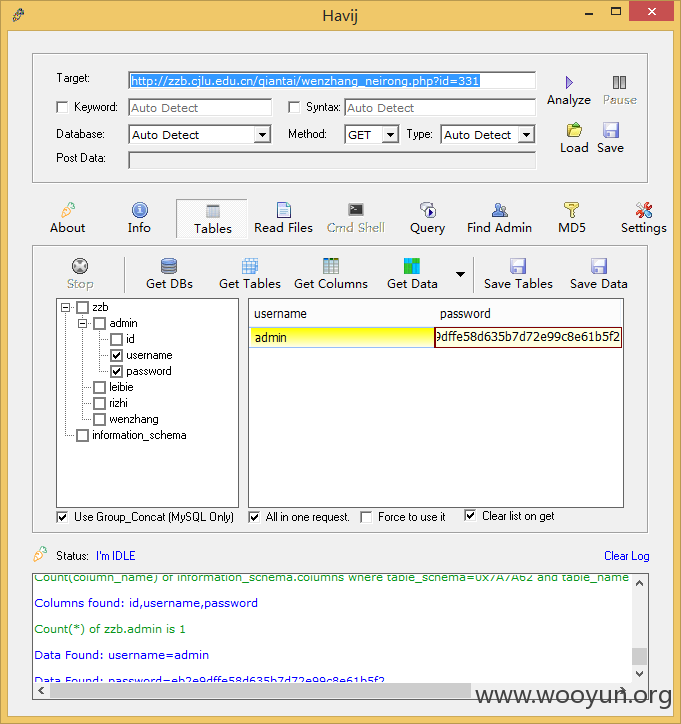Open the MD5 section
Screen dimensions: 681x724
[572, 218]
